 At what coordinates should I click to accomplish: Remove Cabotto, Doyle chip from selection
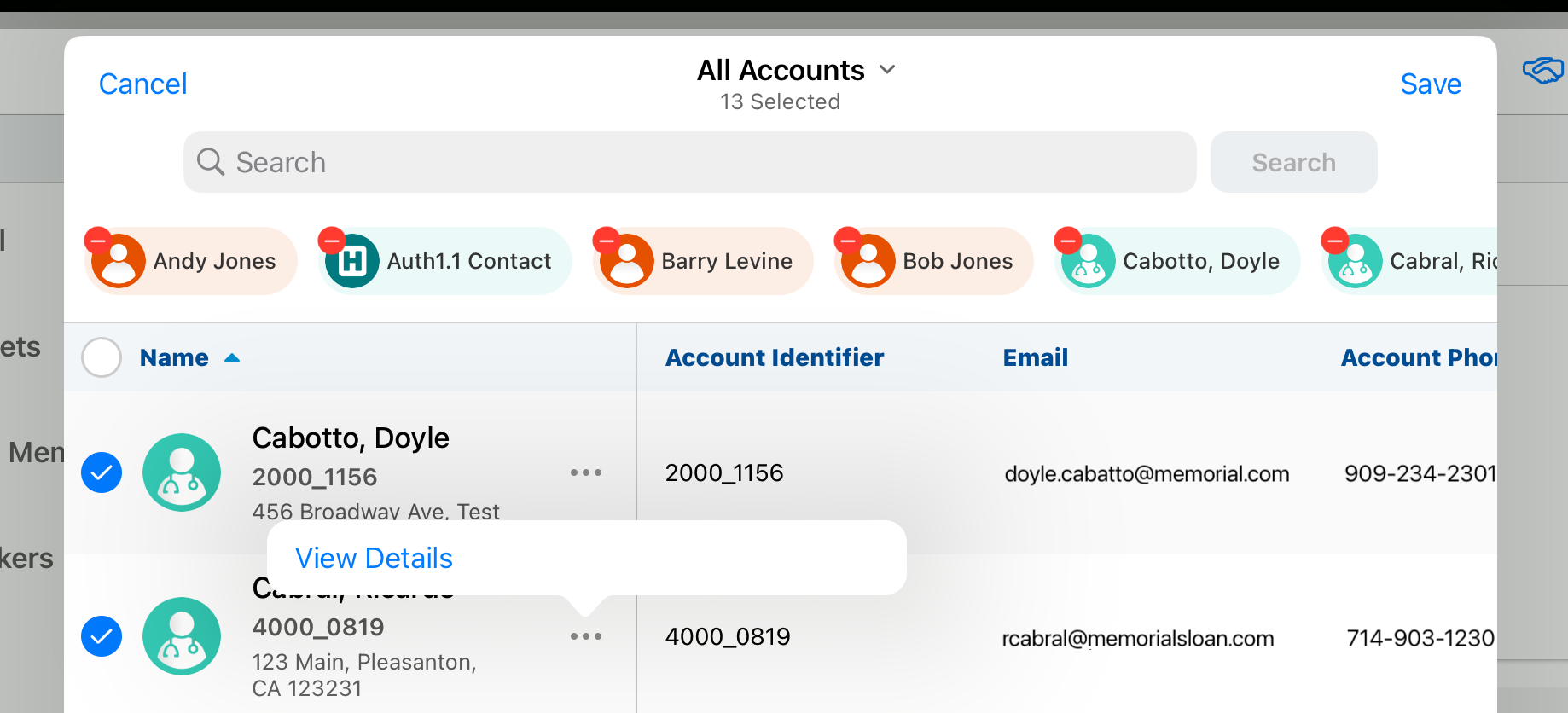[x=1068, y=241]
